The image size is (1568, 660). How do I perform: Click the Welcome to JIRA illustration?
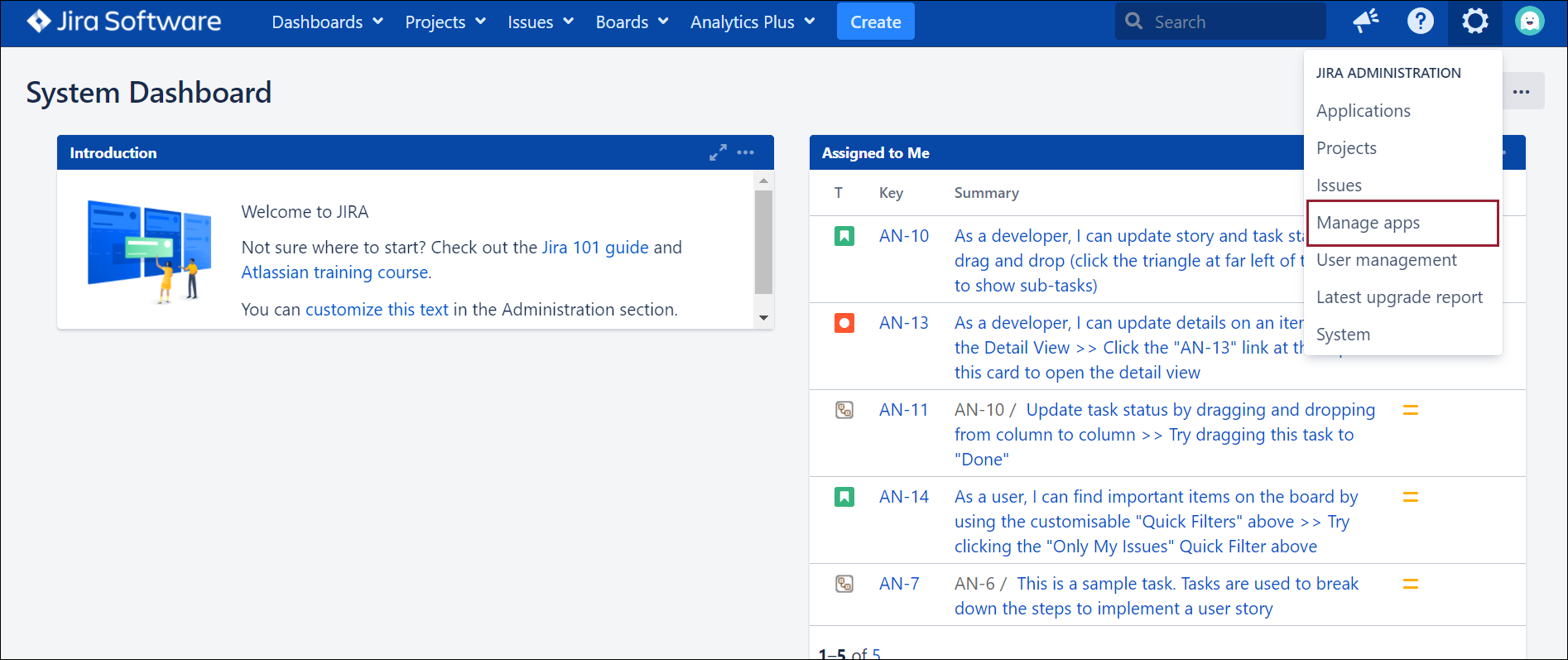150,252
